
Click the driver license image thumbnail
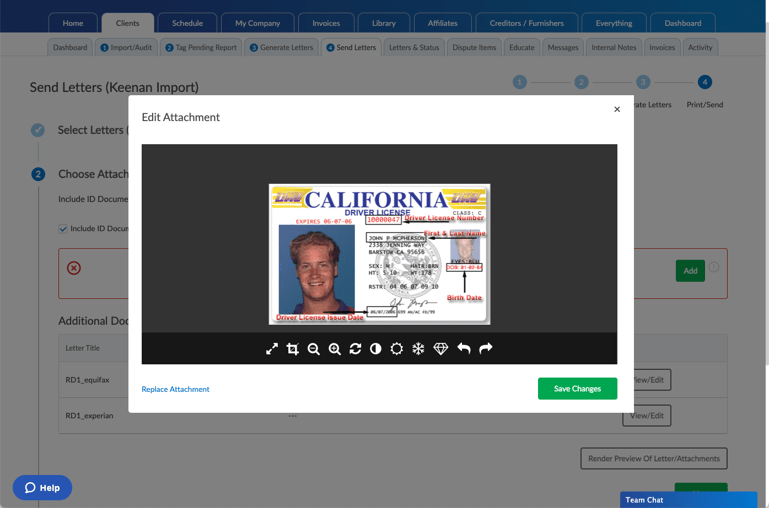click(x=379, y=254)
